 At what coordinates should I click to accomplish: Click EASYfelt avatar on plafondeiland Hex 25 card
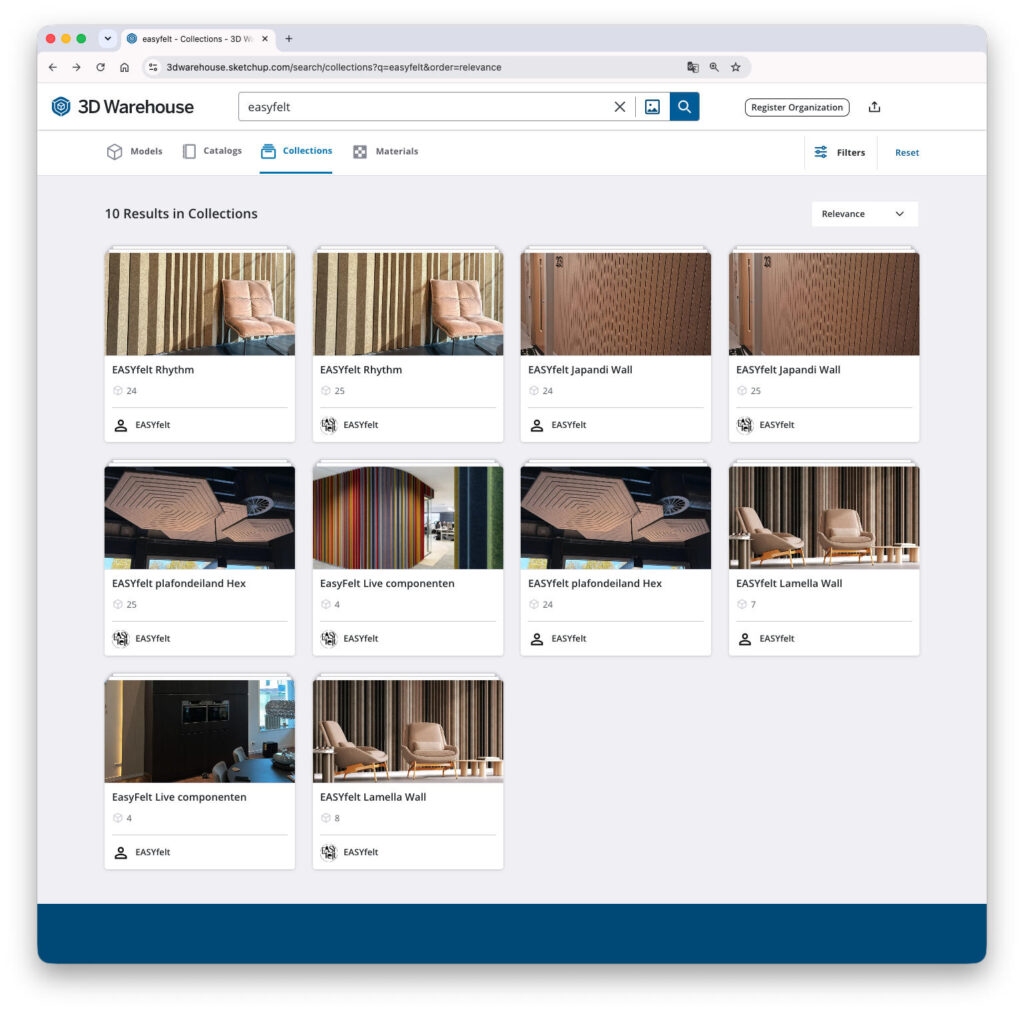[x=121, y=639]
